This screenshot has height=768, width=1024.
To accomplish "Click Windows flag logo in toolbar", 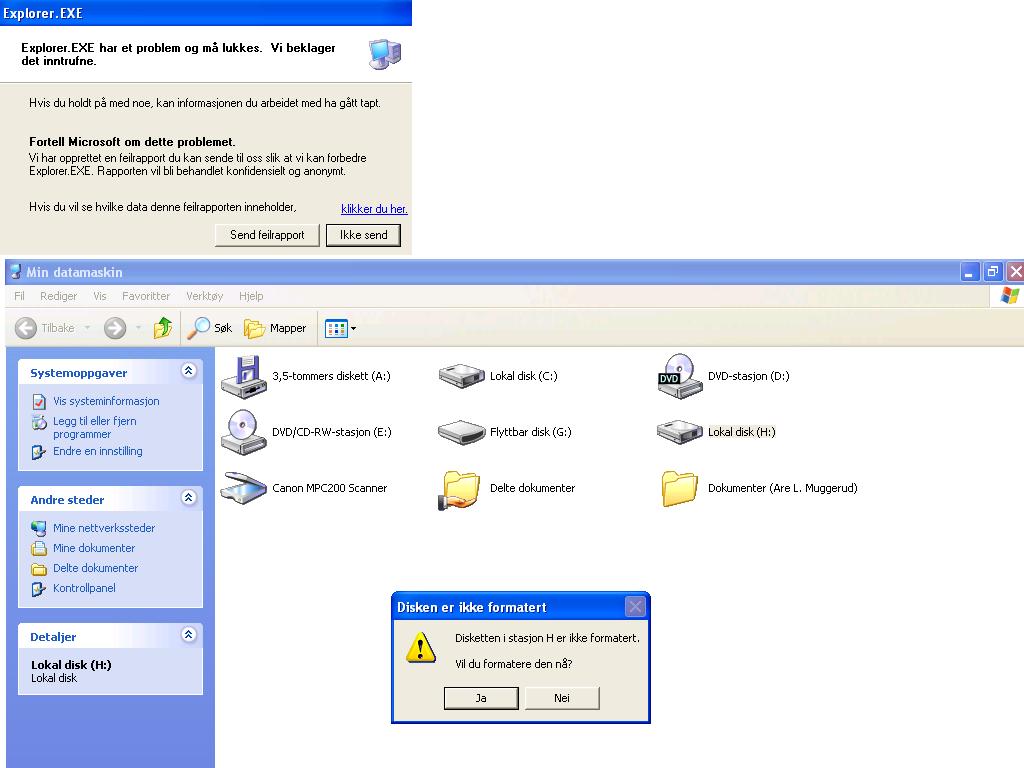I will [x=1010, y=296].
